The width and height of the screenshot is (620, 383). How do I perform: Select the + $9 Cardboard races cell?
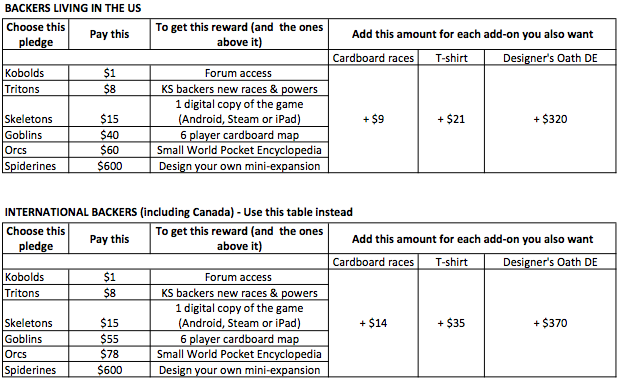point(373,119)
